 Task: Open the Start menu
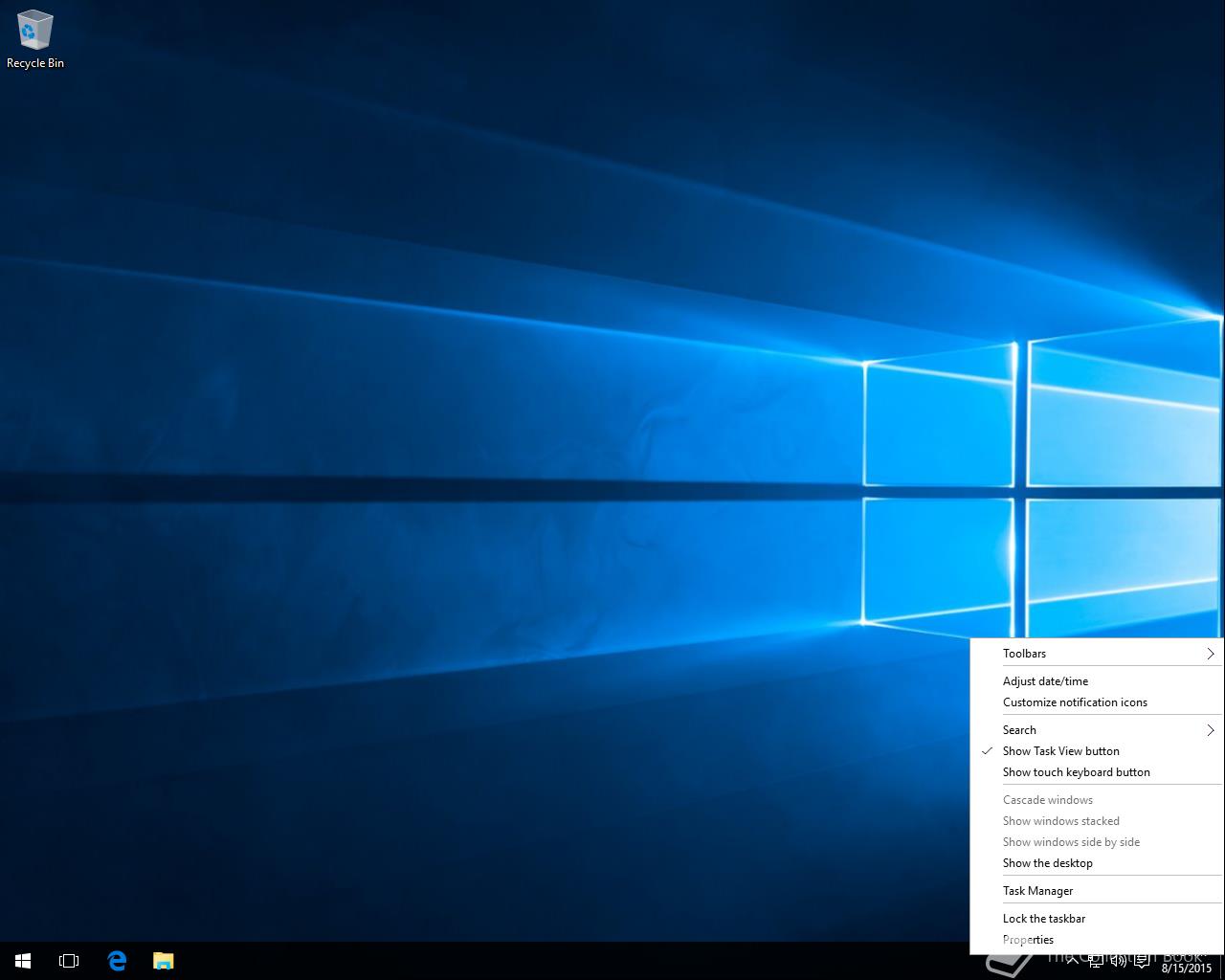[23, 961]
